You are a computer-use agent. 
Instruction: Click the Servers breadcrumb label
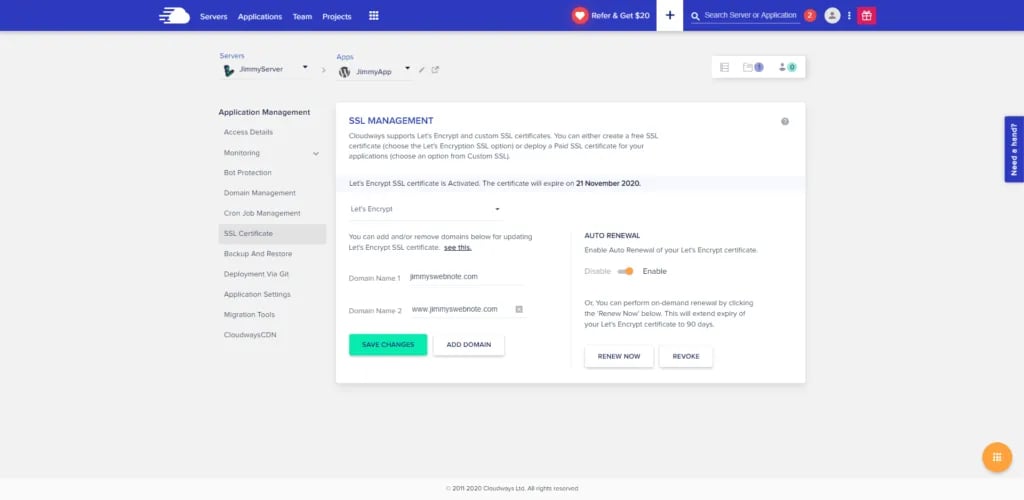[x=232, y=56]
